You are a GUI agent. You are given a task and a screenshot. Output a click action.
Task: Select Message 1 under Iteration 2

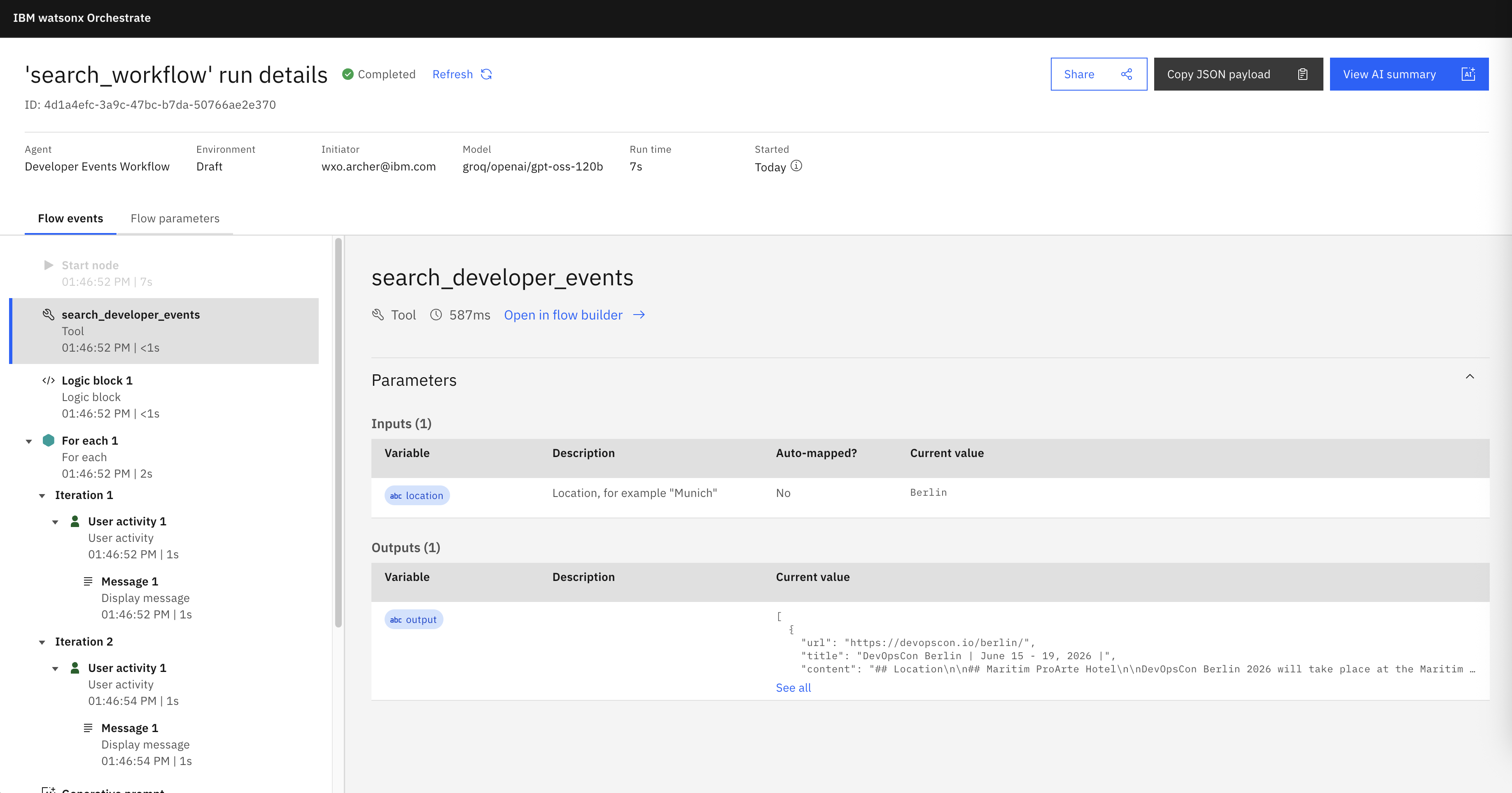tap(147, 744)
